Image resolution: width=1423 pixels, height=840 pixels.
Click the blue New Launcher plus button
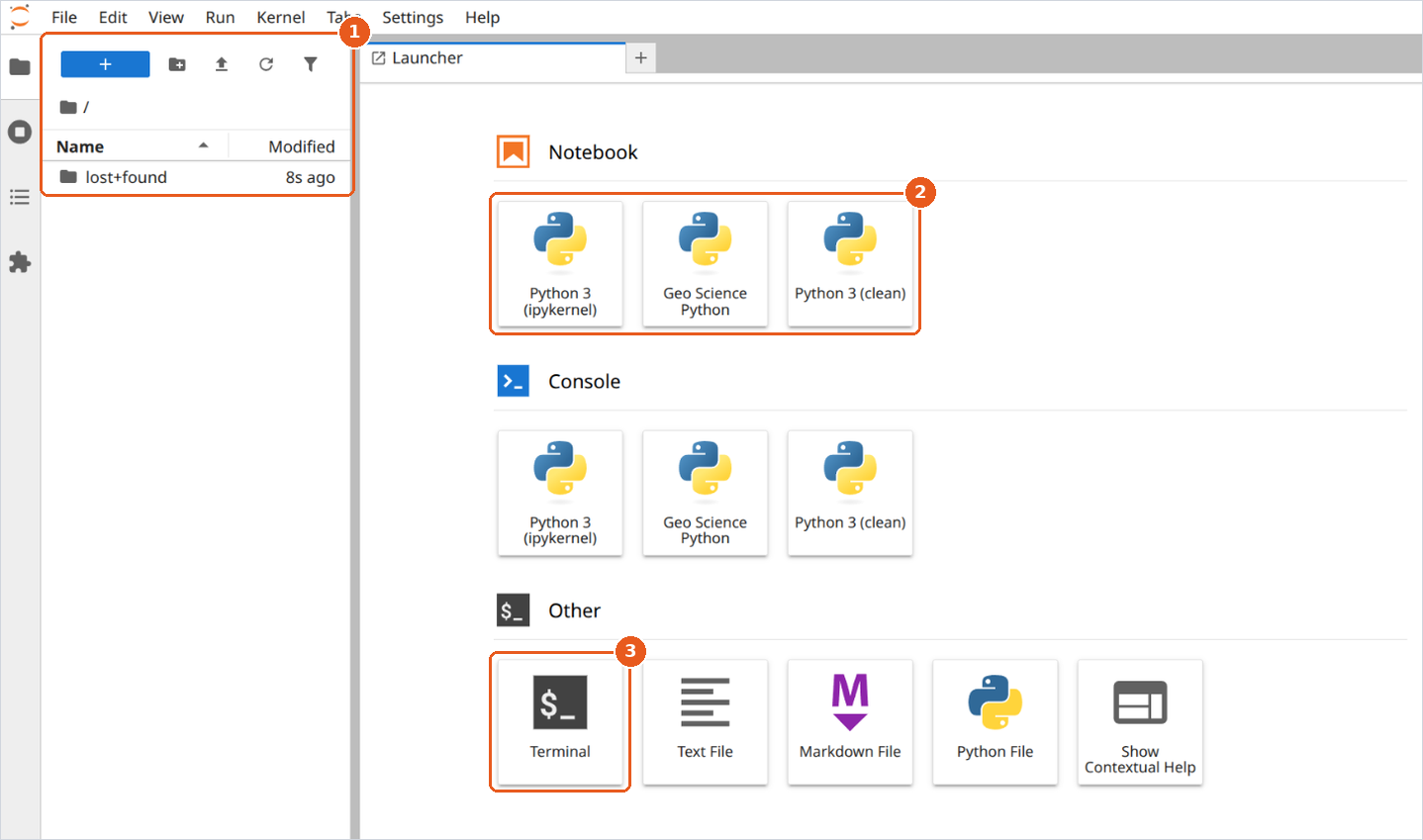(x=105, y=64)
